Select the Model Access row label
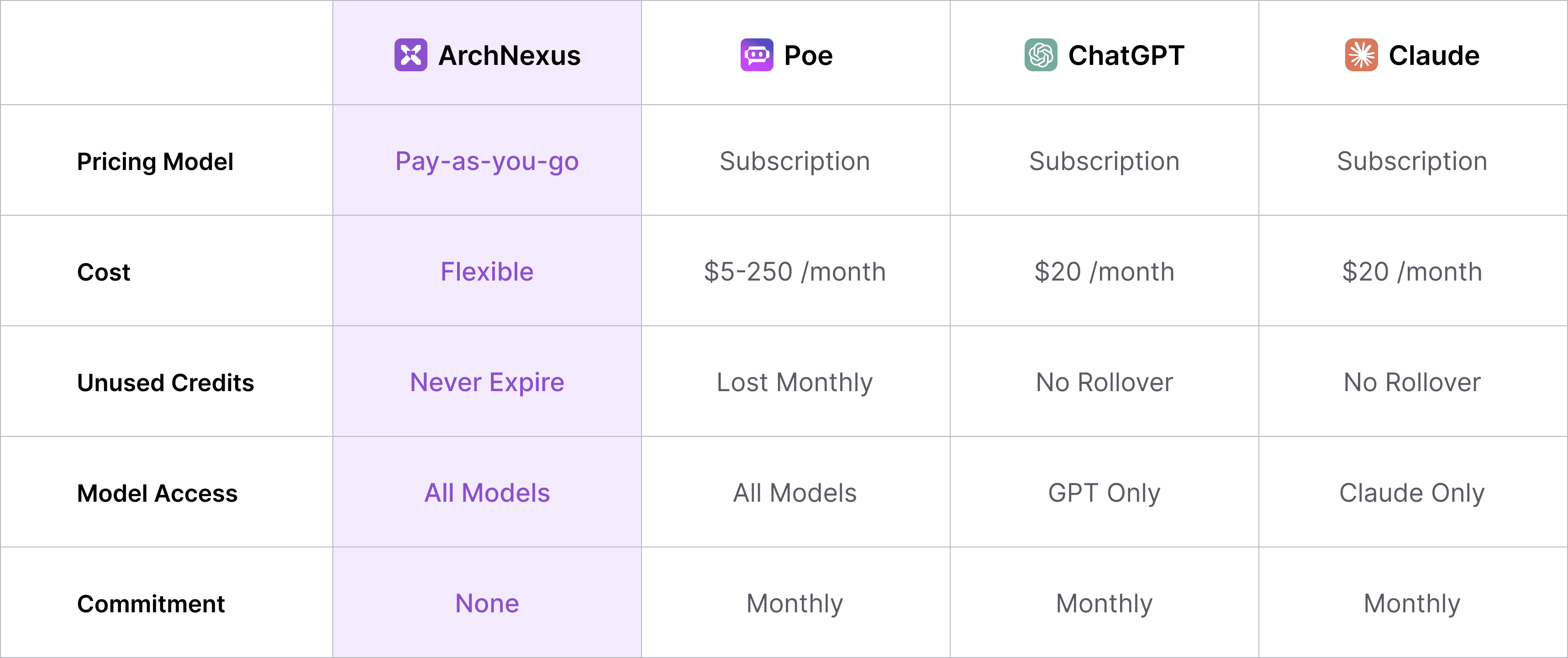Image resolution: width=1568 pixels, height=658 pixels. click(x=157, y=493)
